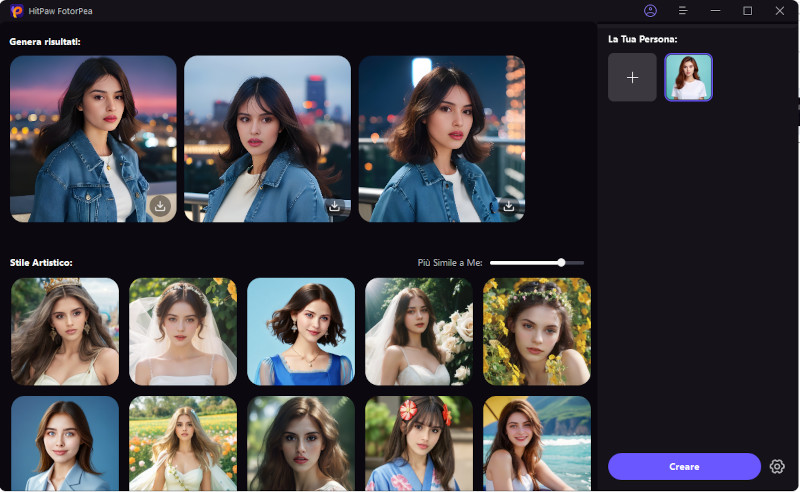Open generation settings gear icon
Viewport: 800px width, 492px height.
[x=777, y=466]
